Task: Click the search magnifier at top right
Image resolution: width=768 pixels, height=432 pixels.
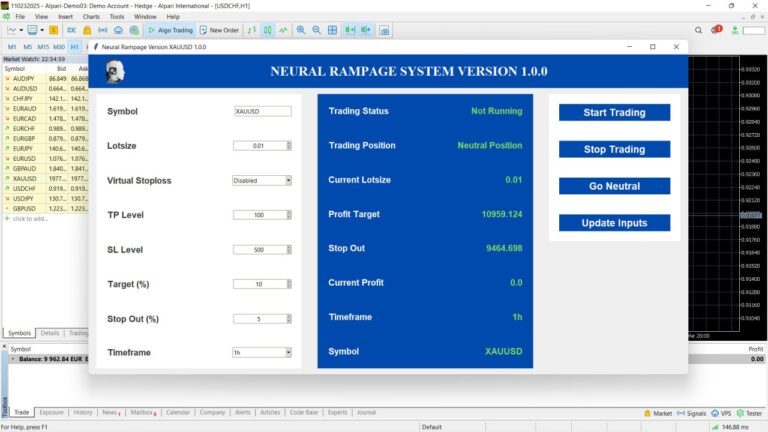Action: [x=698, y=30]
